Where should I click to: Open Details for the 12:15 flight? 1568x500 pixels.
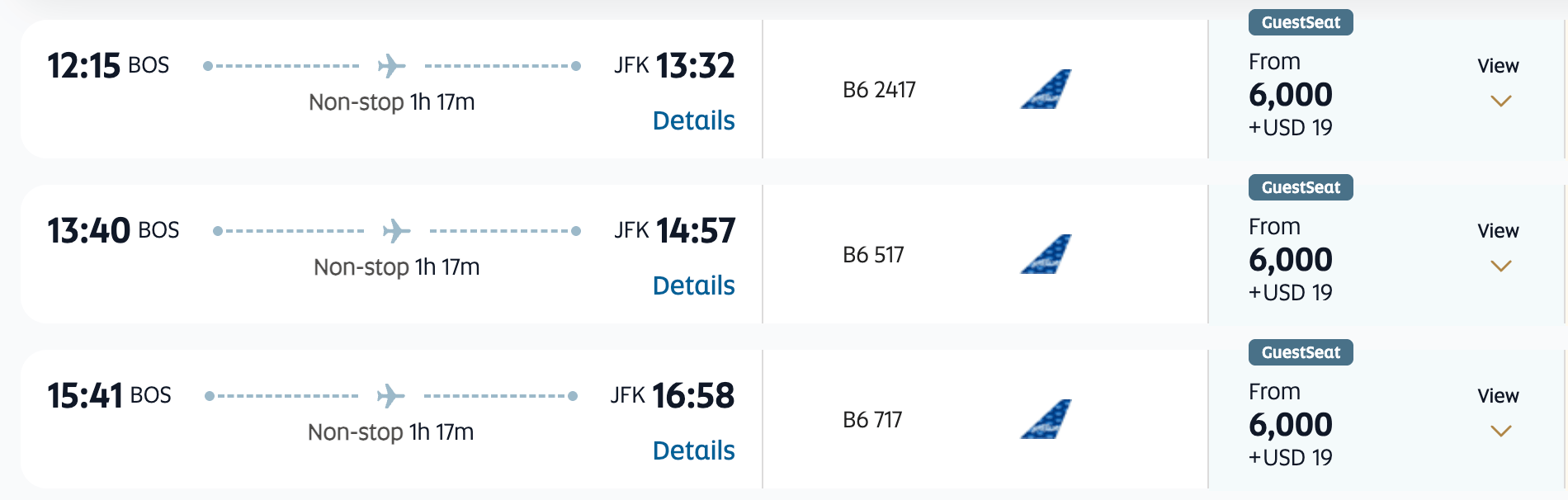pyautogui.click(x=693, y=120)
